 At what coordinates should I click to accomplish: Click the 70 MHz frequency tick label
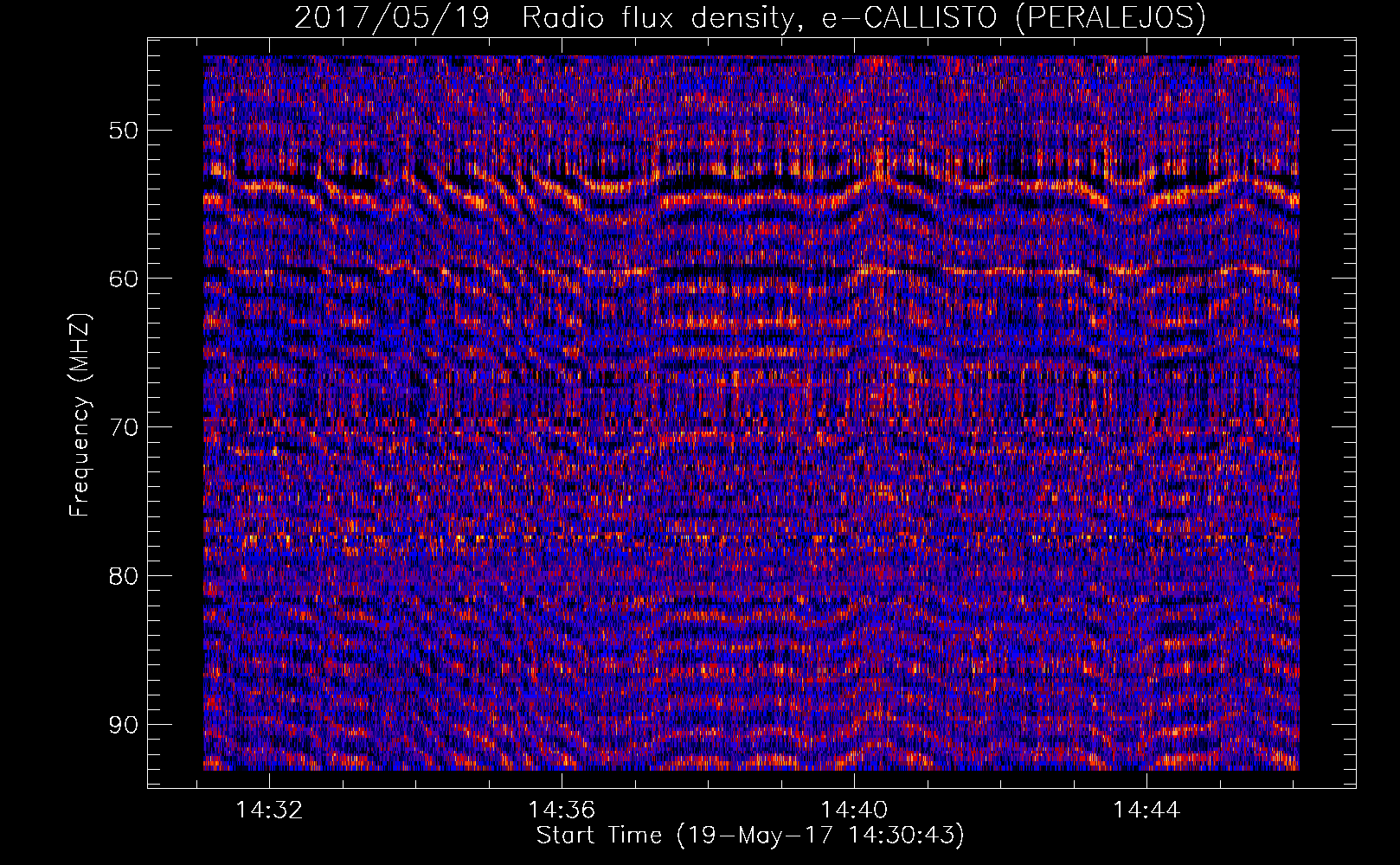[123, 427]
